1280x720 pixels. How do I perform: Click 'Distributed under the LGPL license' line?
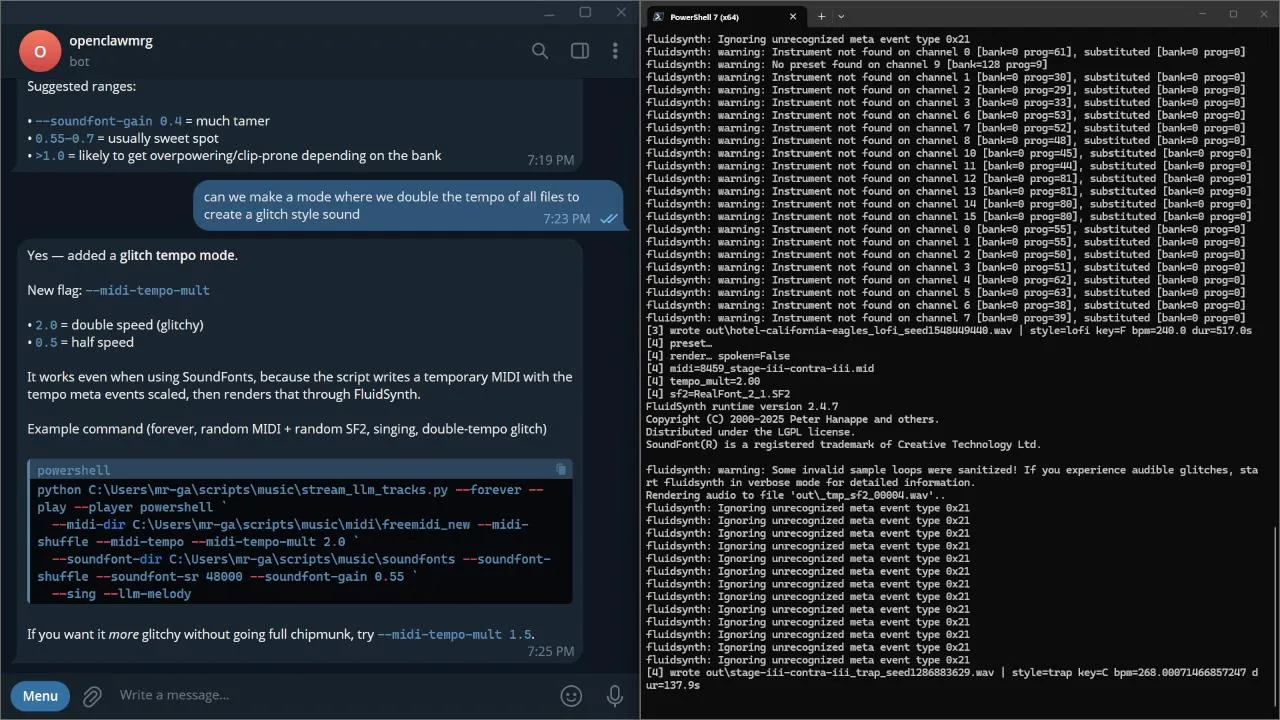pyautogui.click(x=751, y=432)
